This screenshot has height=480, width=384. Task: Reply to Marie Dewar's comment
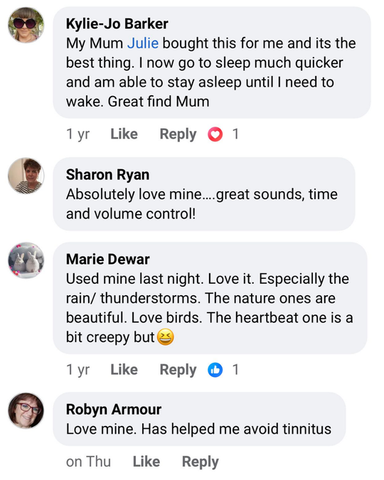pyautogui.click(x=178, y=370)
